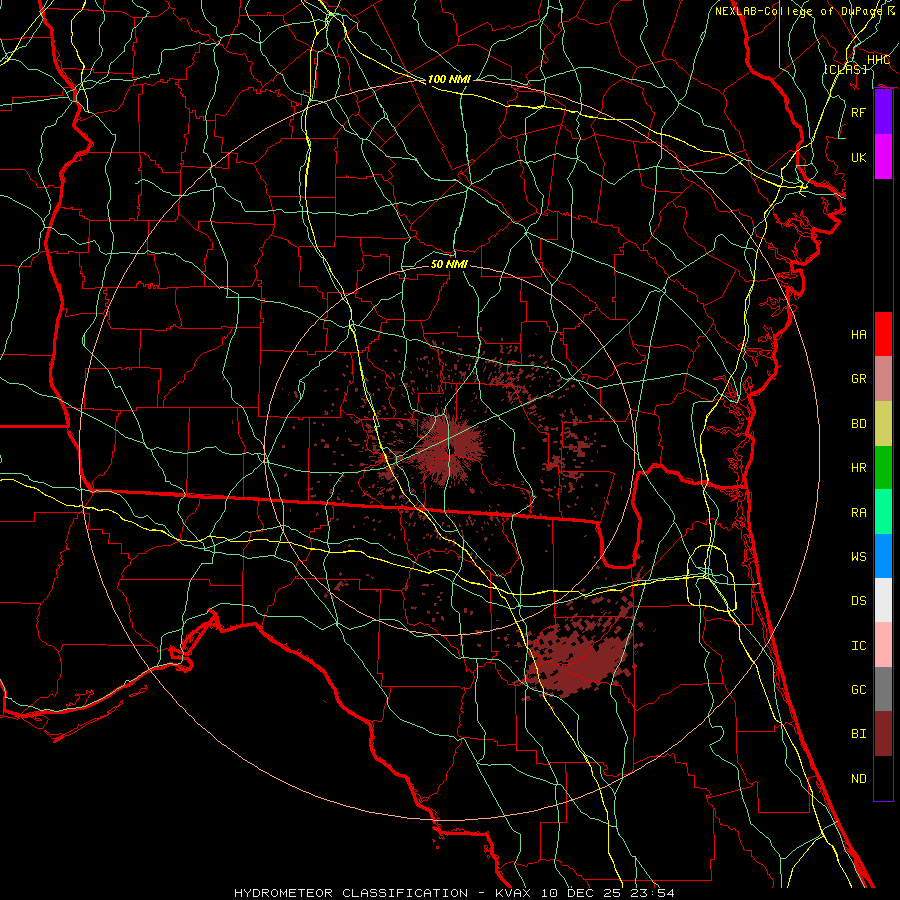Image resolution: width=900 pixels, height=900 pixels.
Task: Click the DS legend label
Action: pyautogui.click(x=858, y=601)
